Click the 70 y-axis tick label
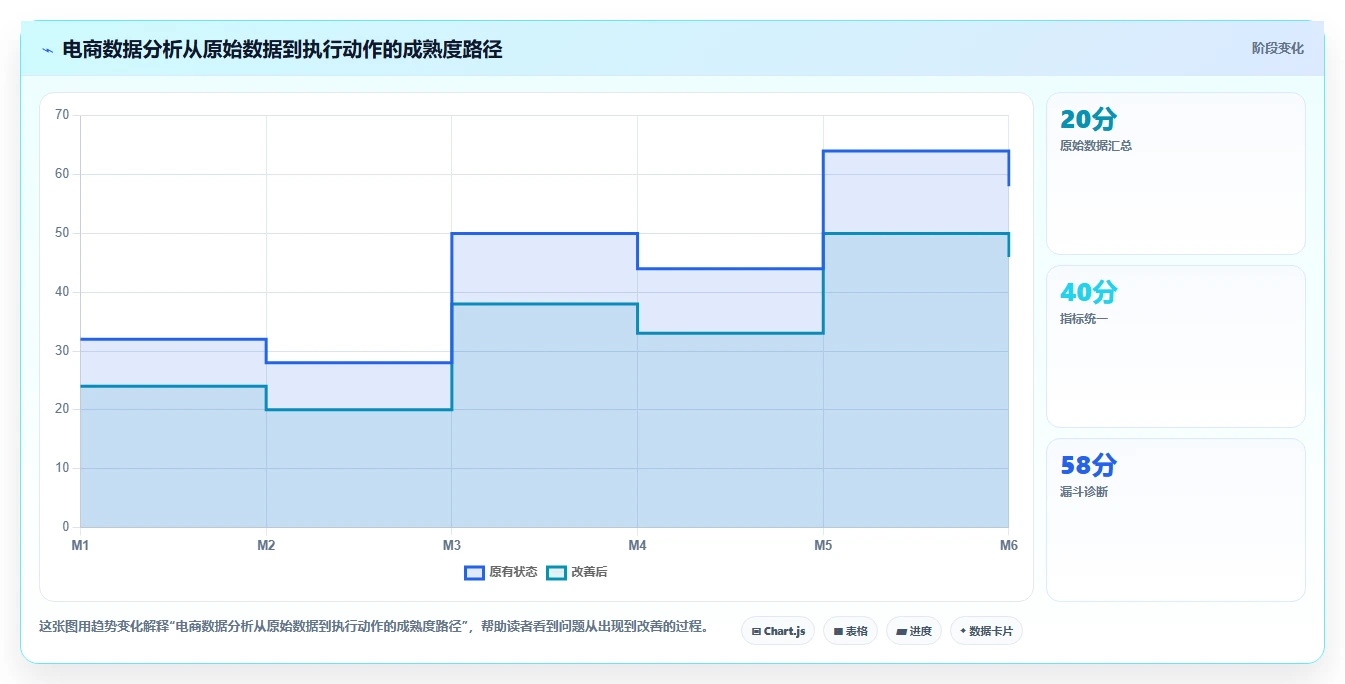Image resolution: width=1345 pixels, height=684 pixels. 62,115
